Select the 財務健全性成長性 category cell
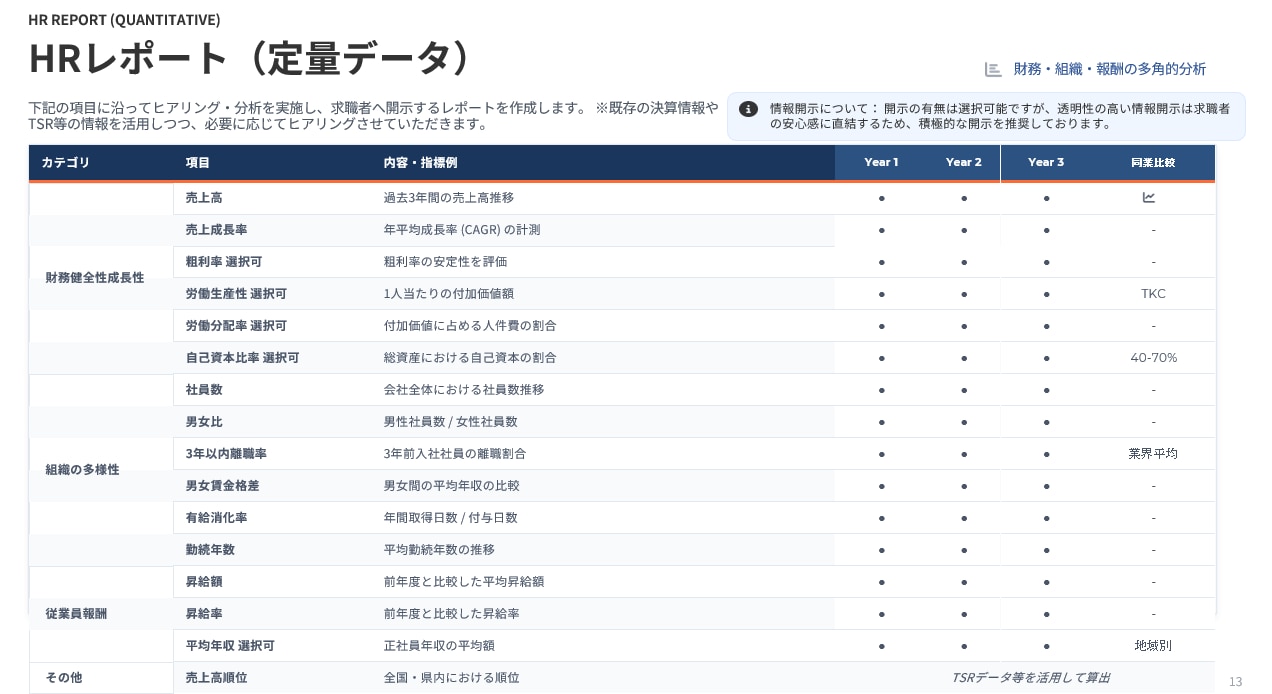This screenshot has height=694, width=1272. tap(95, 278)
